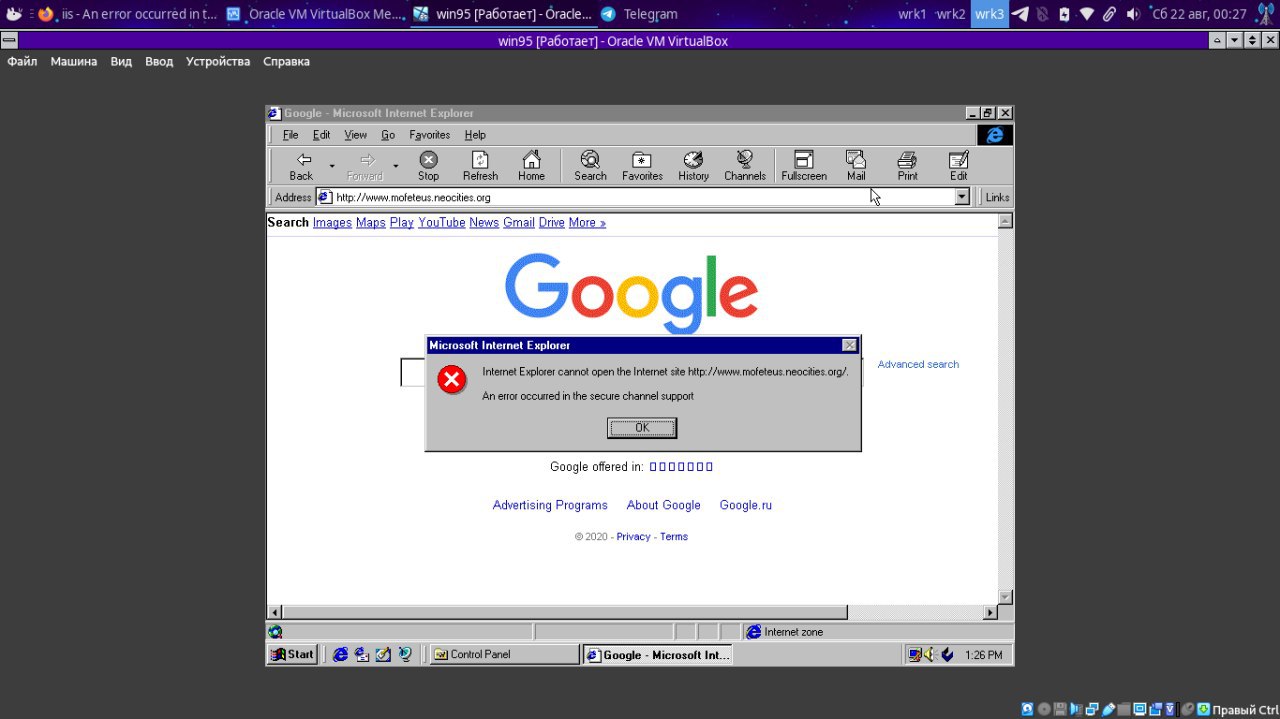1280x719 pixels.
Task: Open the VirtualBox Устройства menu
Action: pos(218,61)
